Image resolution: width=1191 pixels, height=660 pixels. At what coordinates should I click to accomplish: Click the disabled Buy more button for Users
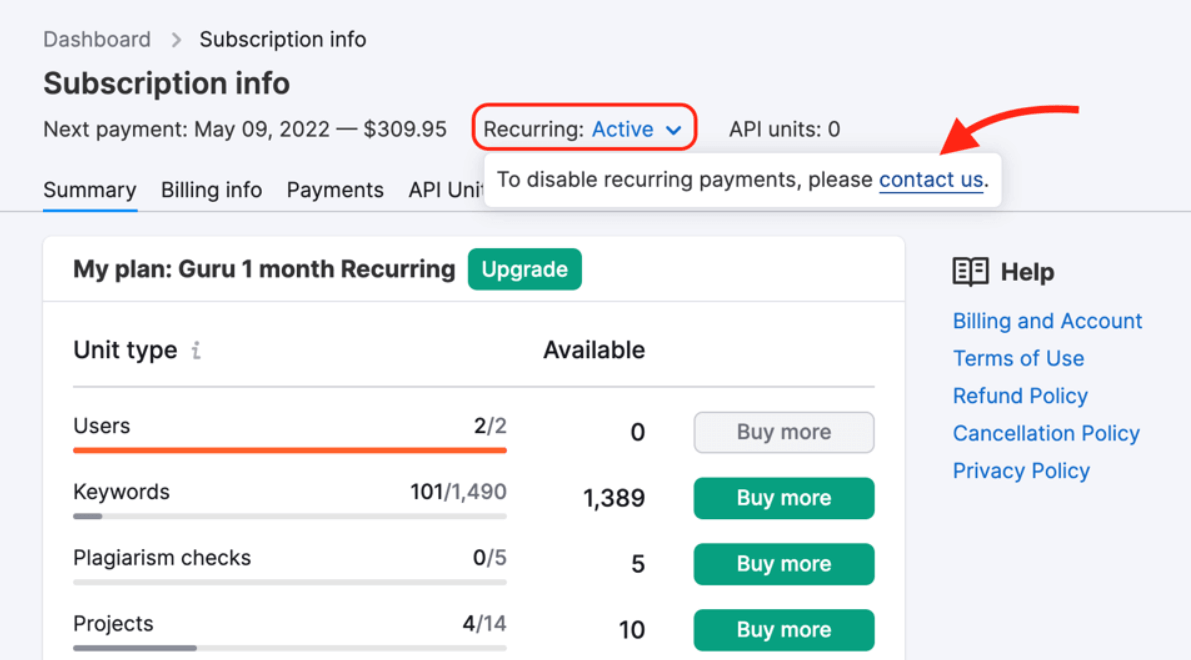[x=783, y=432]
